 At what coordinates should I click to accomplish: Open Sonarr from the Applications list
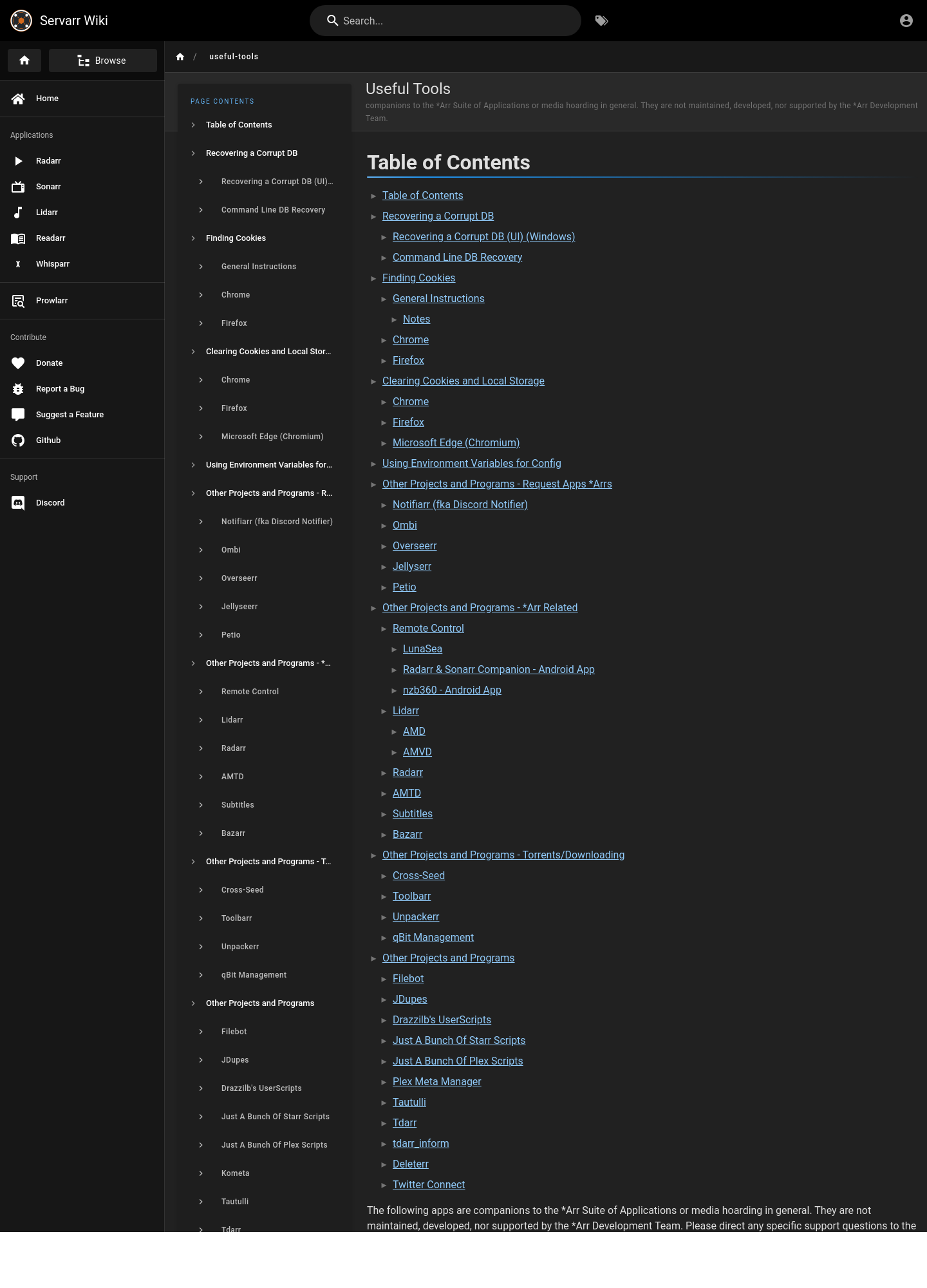pos(82,187)
